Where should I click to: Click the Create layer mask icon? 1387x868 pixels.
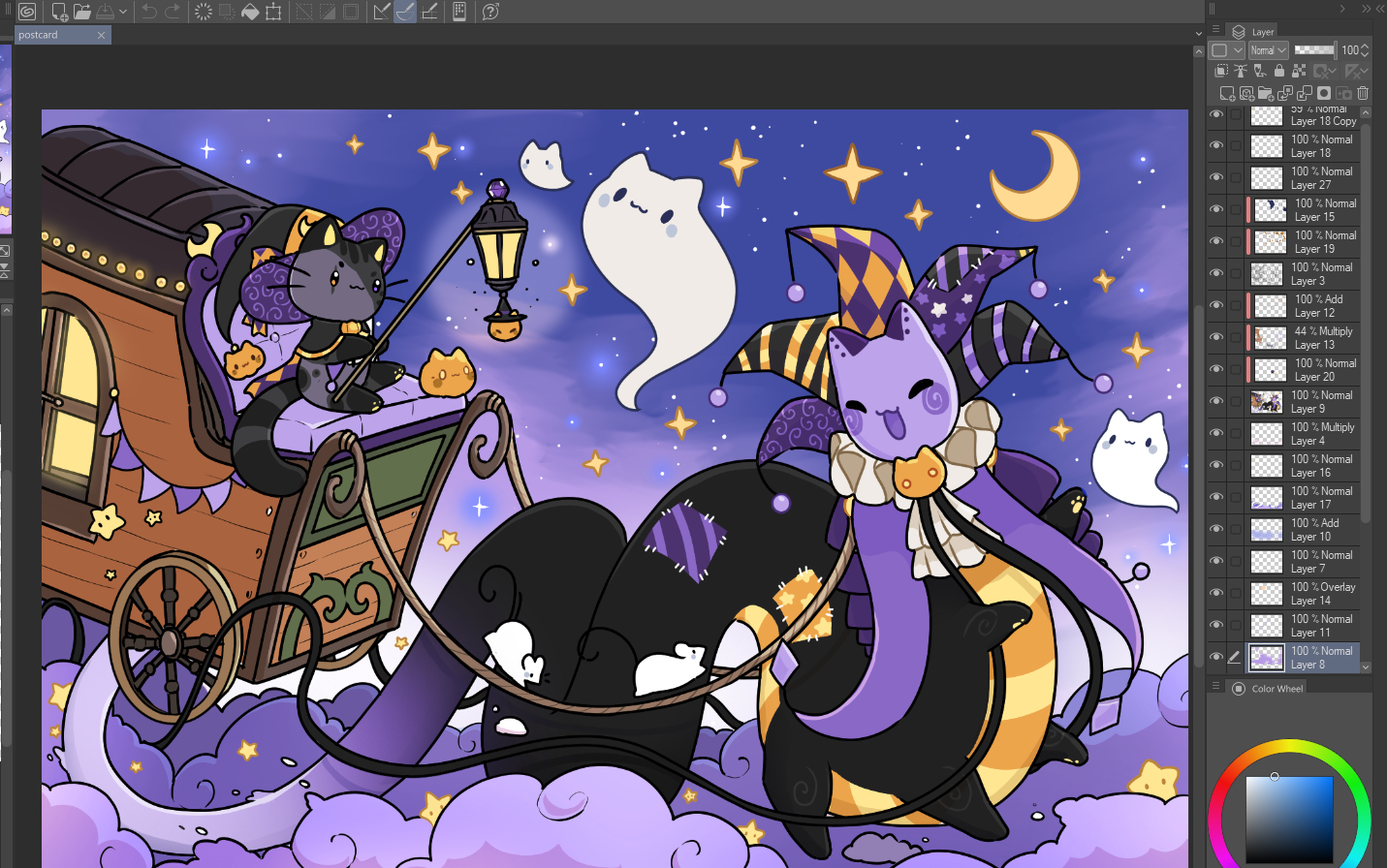(x=1324, y=93)
